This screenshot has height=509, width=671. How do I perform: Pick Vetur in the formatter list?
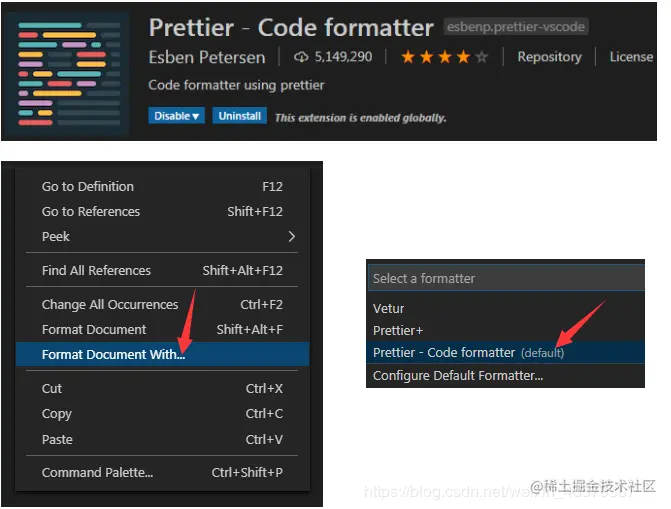point(505,309)
